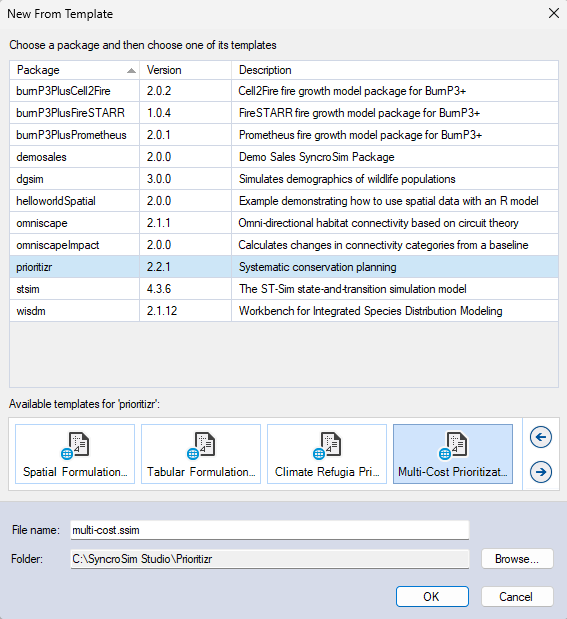Choose the demosales package row
This screenshot has height=619, width=567.
[284, 157]
